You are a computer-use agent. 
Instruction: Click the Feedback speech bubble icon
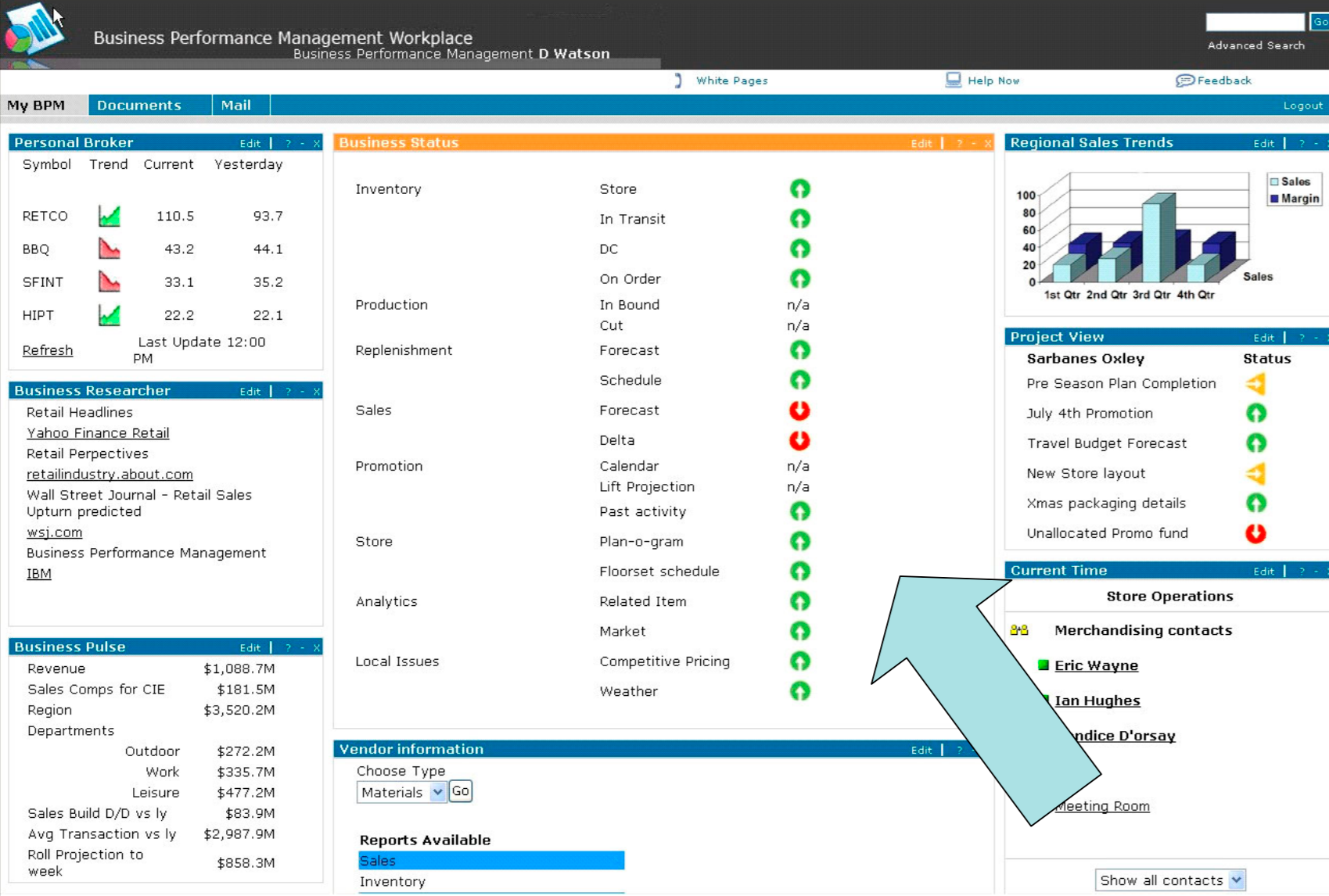(1184, 81)
